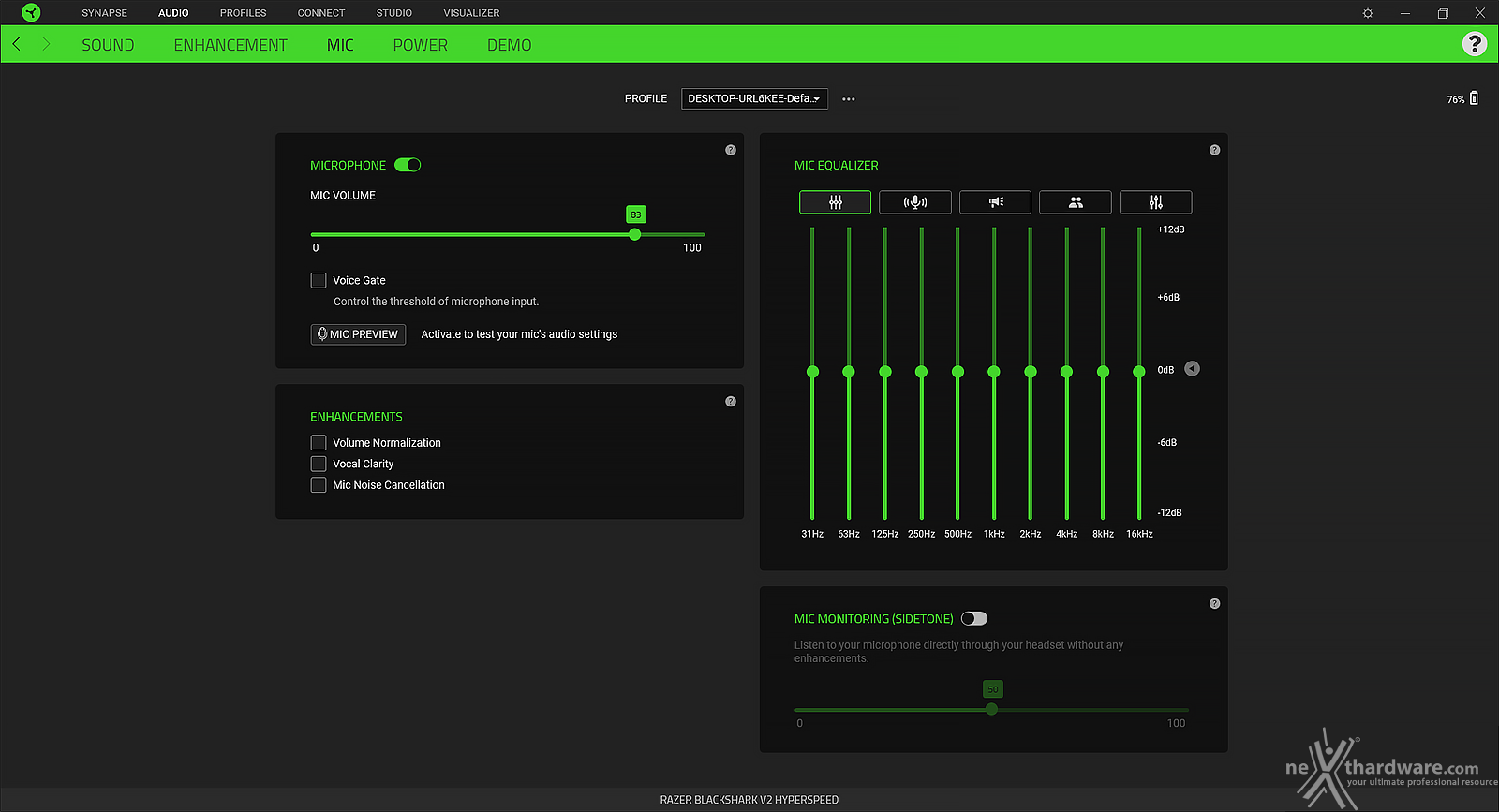Viewport: 1499px width, 812px height.
Task: Go back with the left arrow
Action: tap(16, 44)
